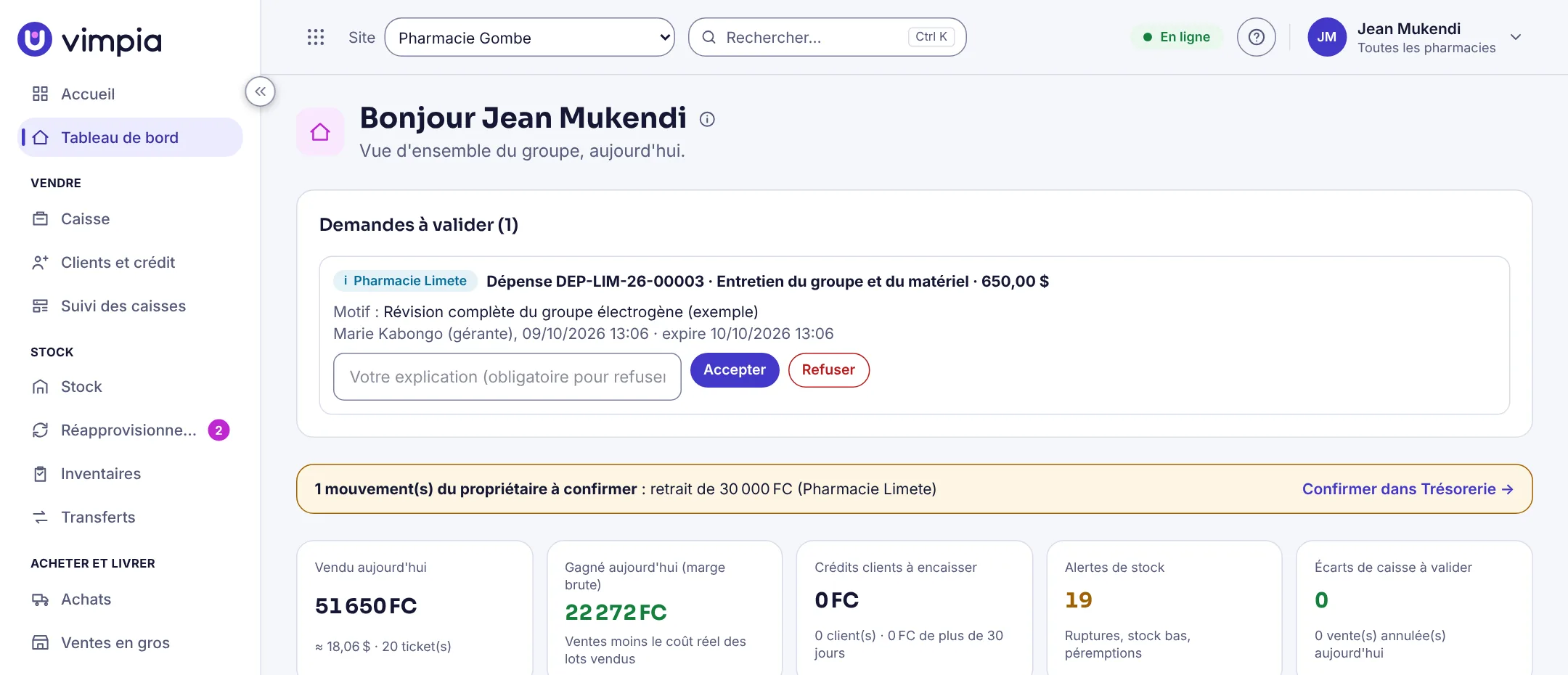
Task: Click the Vendu aujourd'hui 51 650 FC value
Action: [x=366, y=606]
